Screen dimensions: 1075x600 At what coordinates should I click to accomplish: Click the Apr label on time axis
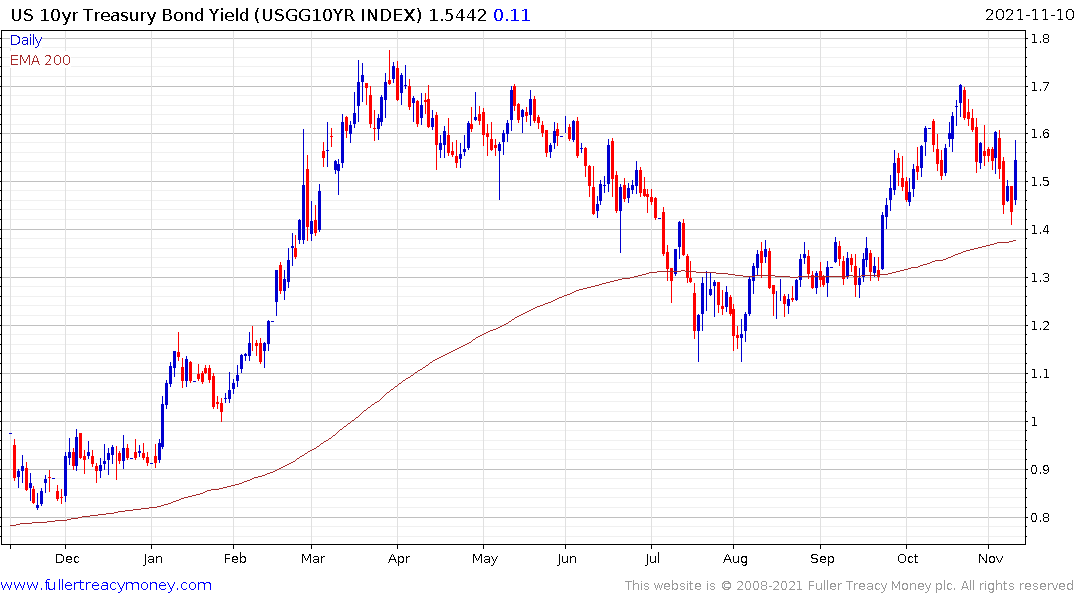coord(398,558)
